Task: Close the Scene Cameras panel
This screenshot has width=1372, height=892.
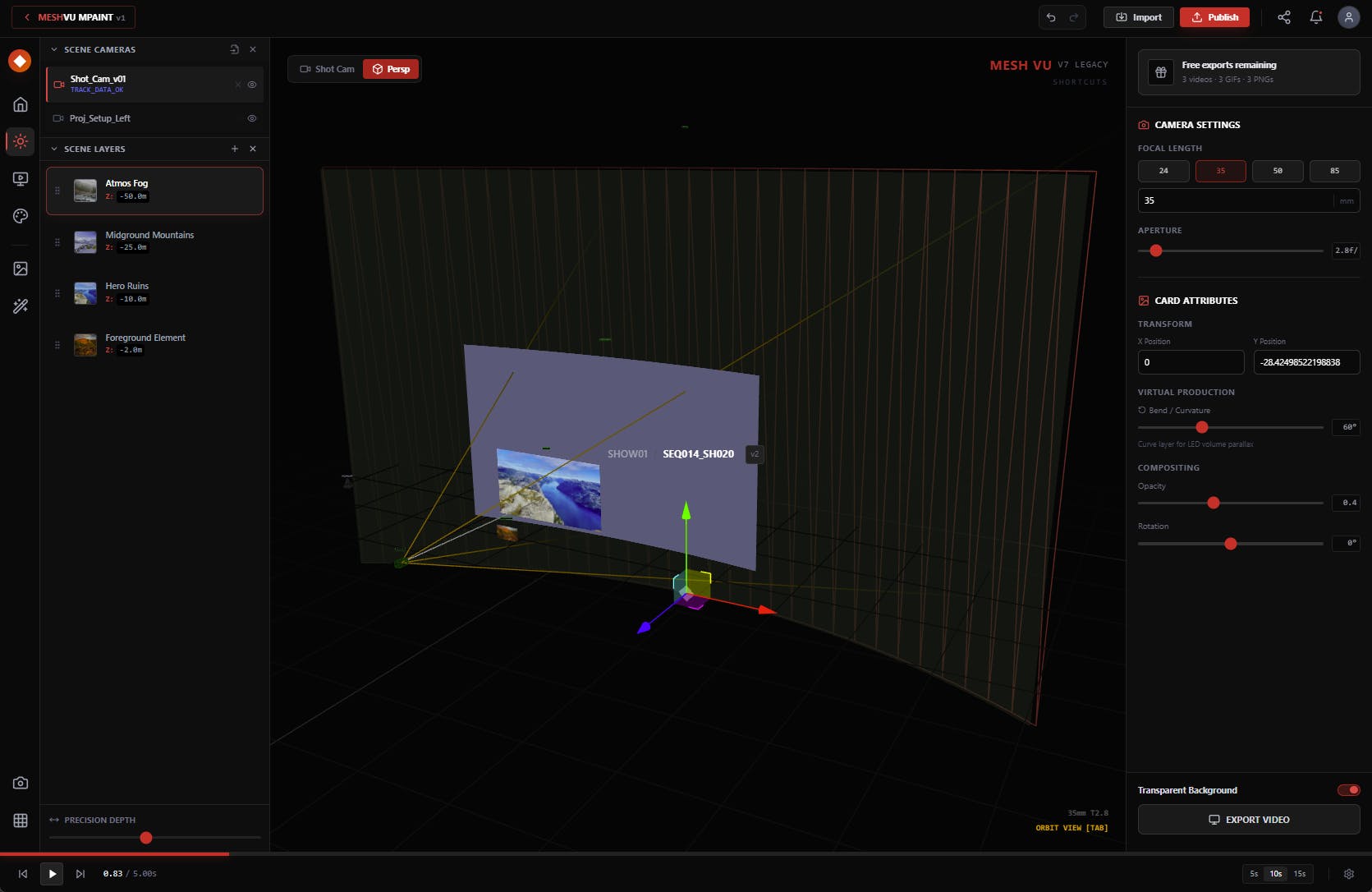Action: [253, 49]
